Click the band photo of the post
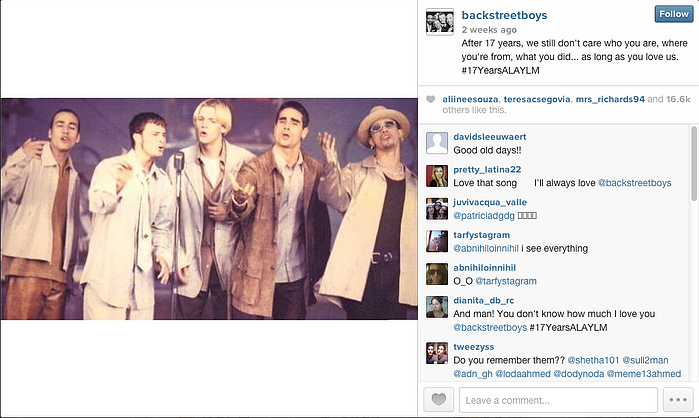This screenshot has width=699, height=418. coord(209,209)
